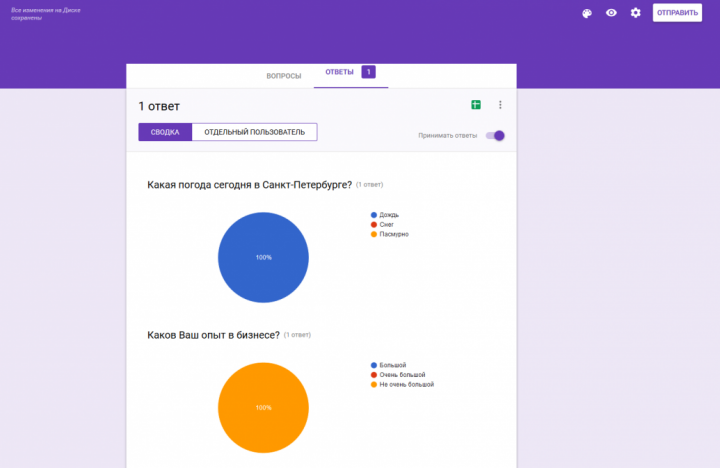Click the blue Дождь legend dot
720x468 pixels.
click(x=374, y=215)
